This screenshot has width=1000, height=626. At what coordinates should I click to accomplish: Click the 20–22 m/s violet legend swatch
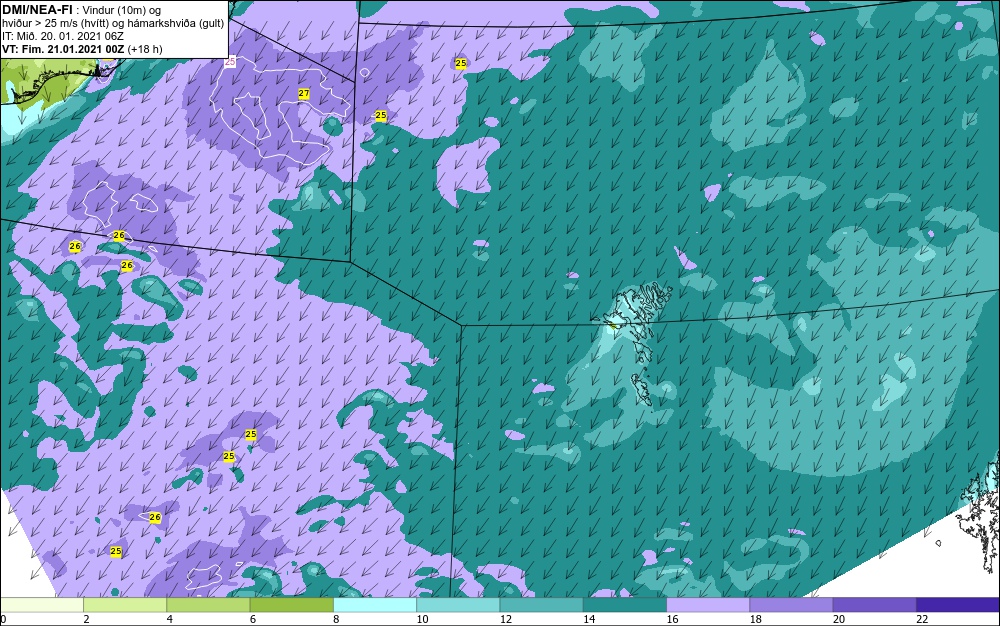pyautogui.click(x=874, y=605)
